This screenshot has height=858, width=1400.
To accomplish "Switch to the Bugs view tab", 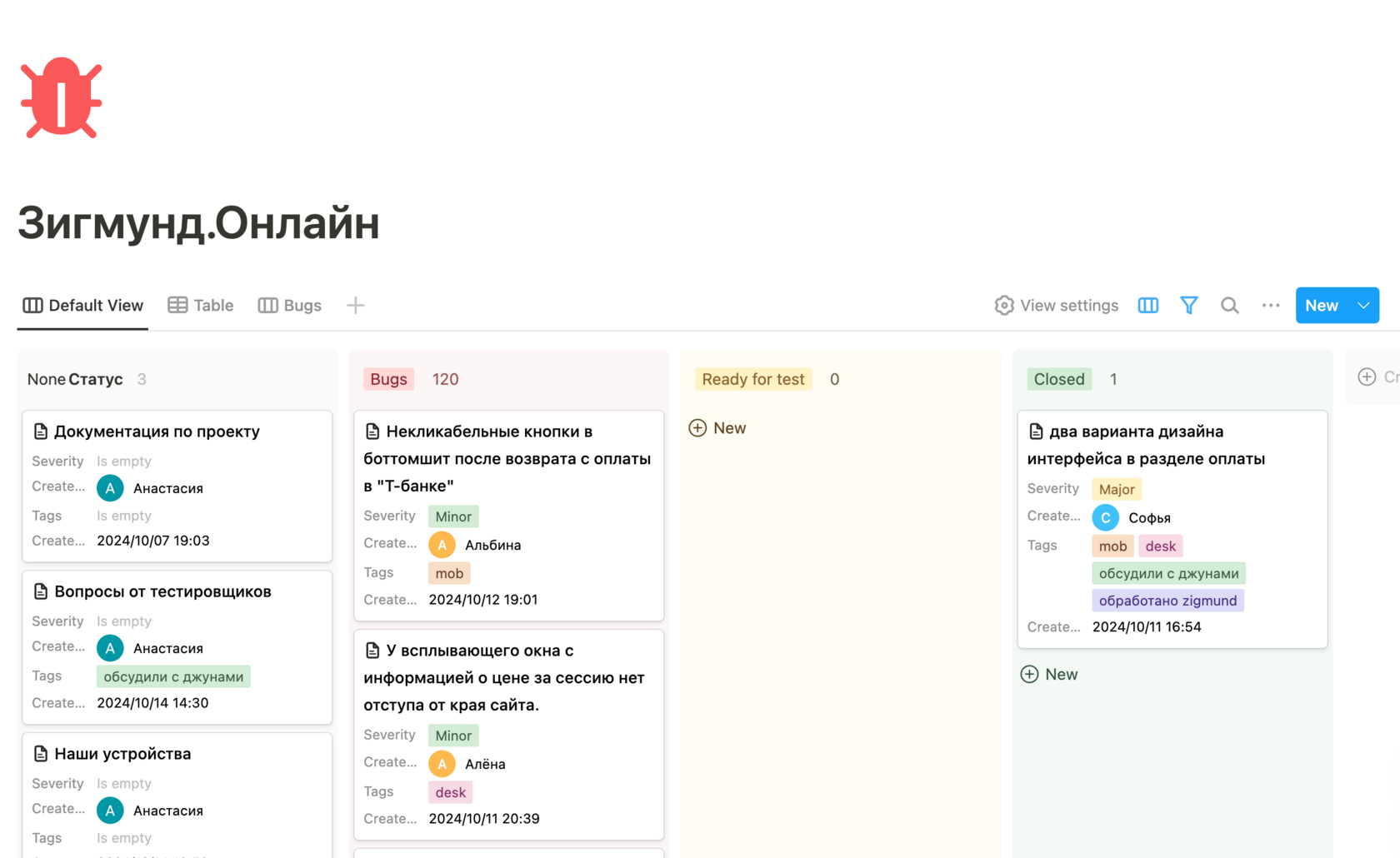I will pyautogui.click(x=290, y=306).
